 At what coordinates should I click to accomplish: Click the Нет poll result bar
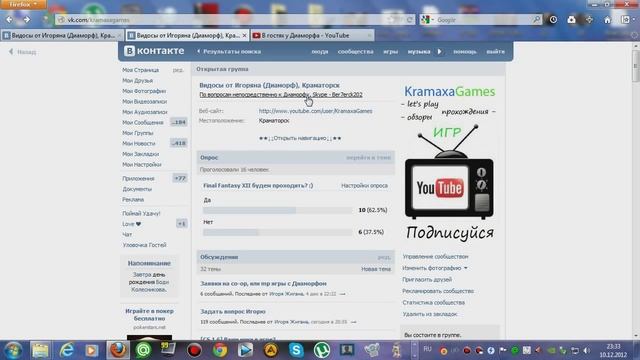[278, 232]
